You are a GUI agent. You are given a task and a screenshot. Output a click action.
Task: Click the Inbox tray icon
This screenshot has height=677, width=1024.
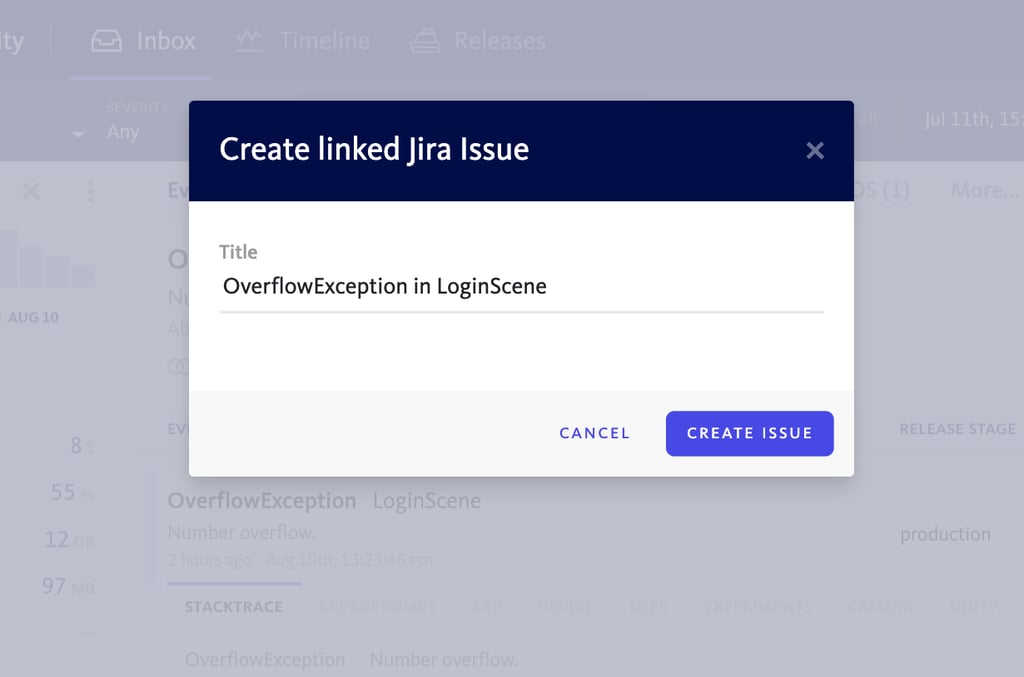tap(106, 41)
